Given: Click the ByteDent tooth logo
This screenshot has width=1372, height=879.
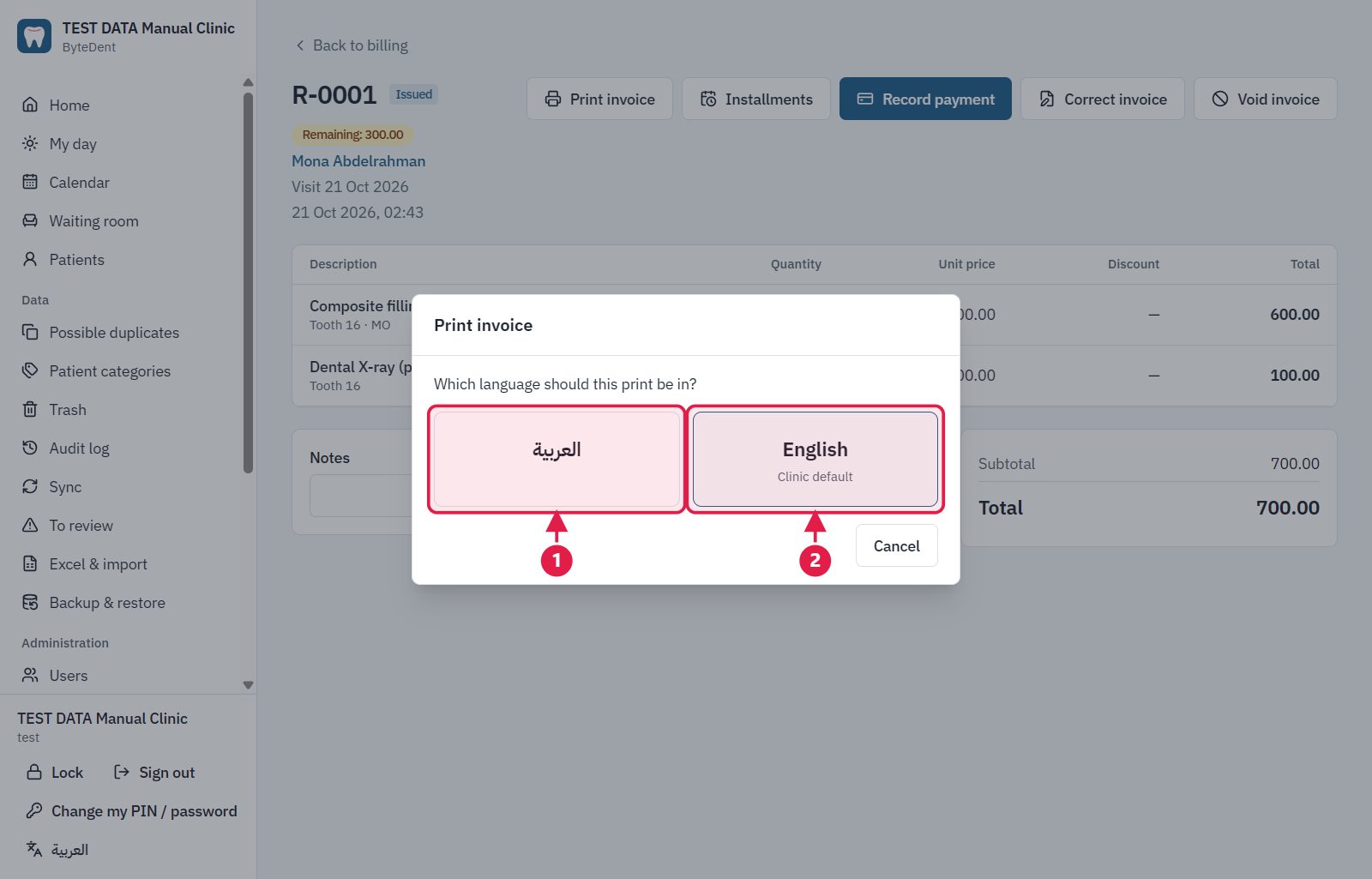Looking at the screenshot, I should point(34,37).
